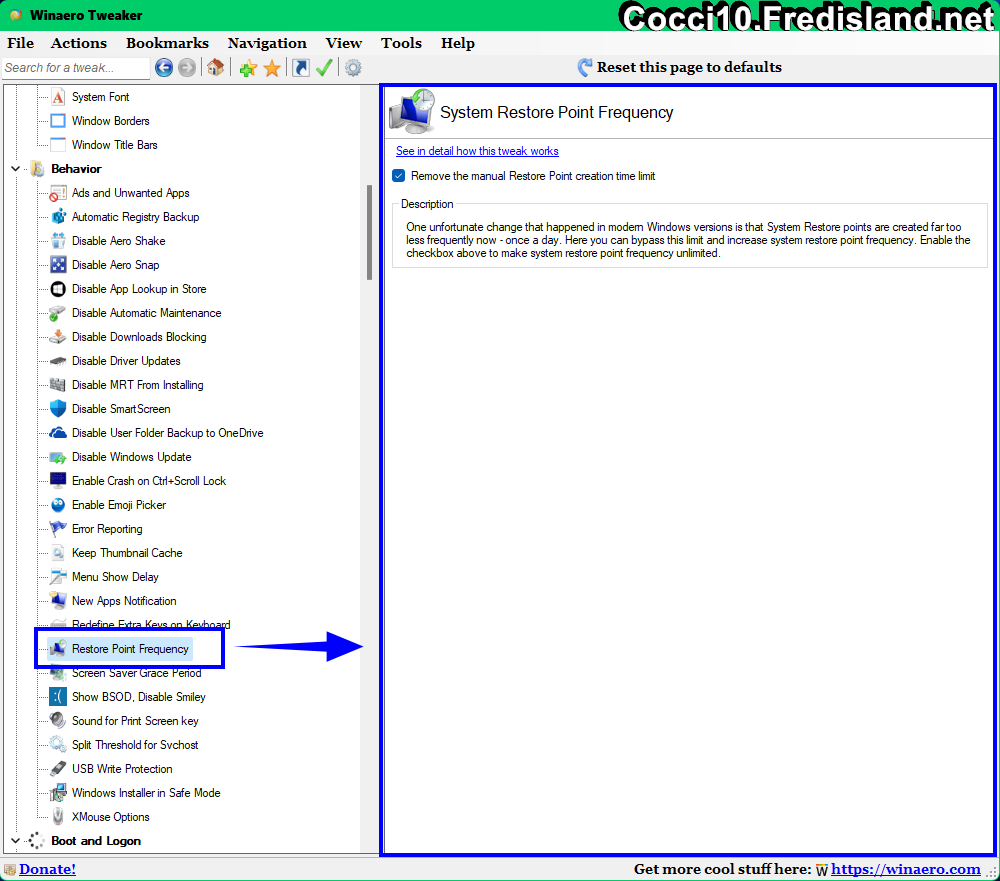Open the https://winaero.com link
Screen dimensions: 1000x881
pyautogui.click(x=906, y=869)
